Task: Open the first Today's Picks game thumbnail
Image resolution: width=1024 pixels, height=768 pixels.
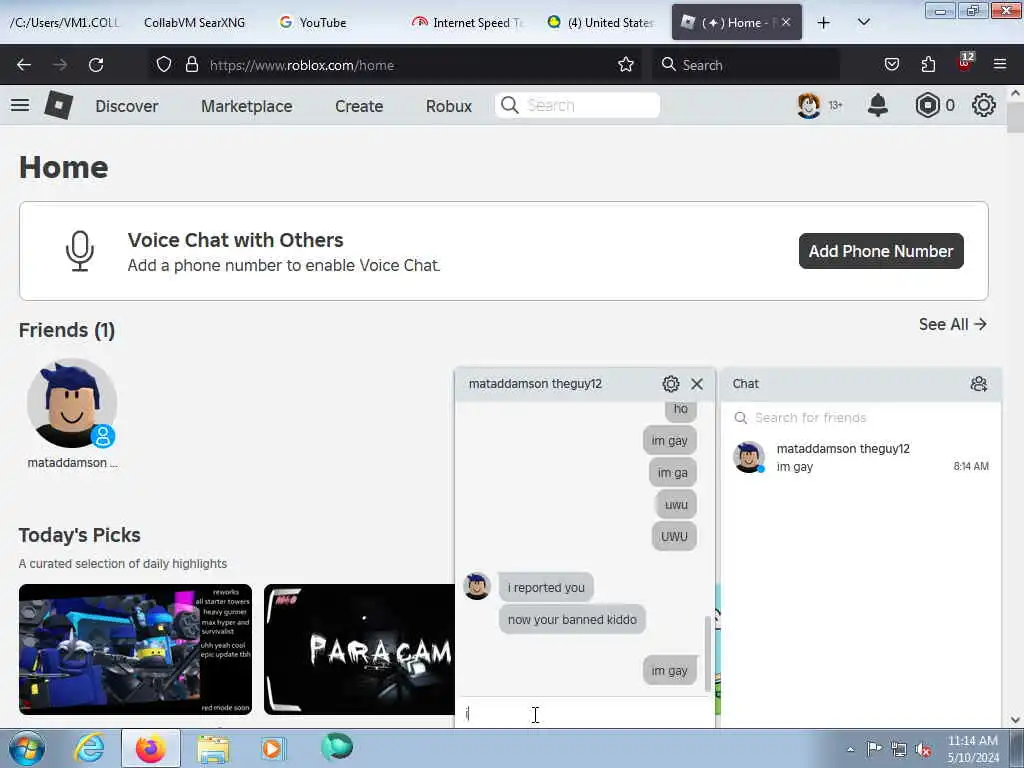Action: click(x=135, y=649)
